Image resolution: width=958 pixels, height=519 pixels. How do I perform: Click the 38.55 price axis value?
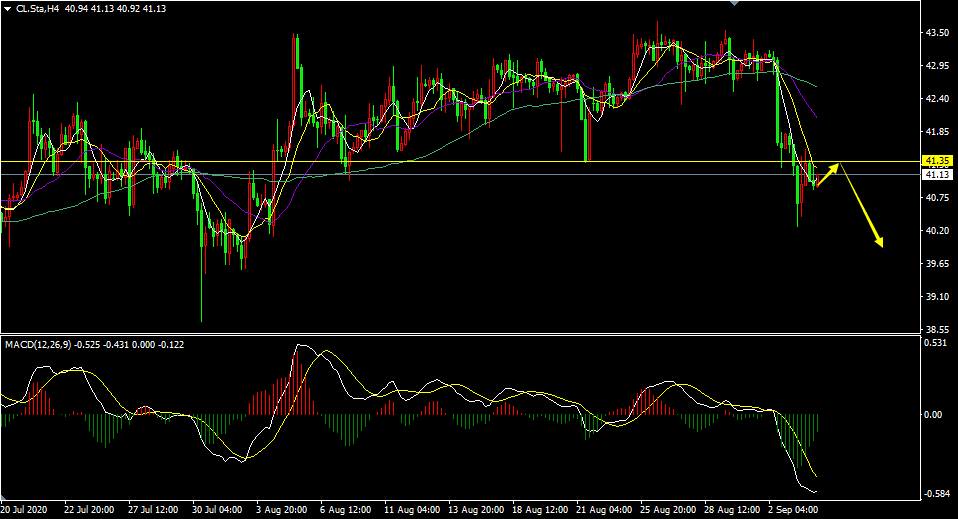point(937,329)
